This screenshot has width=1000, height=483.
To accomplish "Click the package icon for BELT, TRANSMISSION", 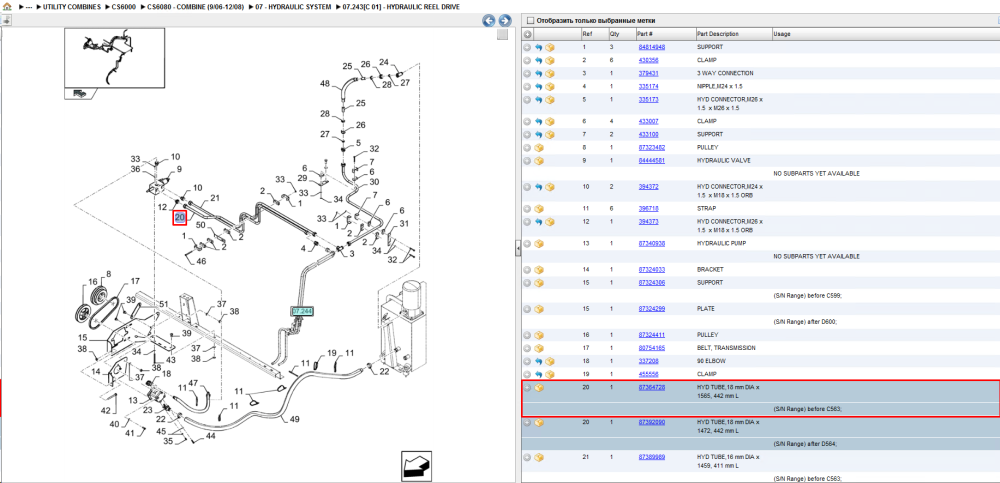I will point(539,348).
